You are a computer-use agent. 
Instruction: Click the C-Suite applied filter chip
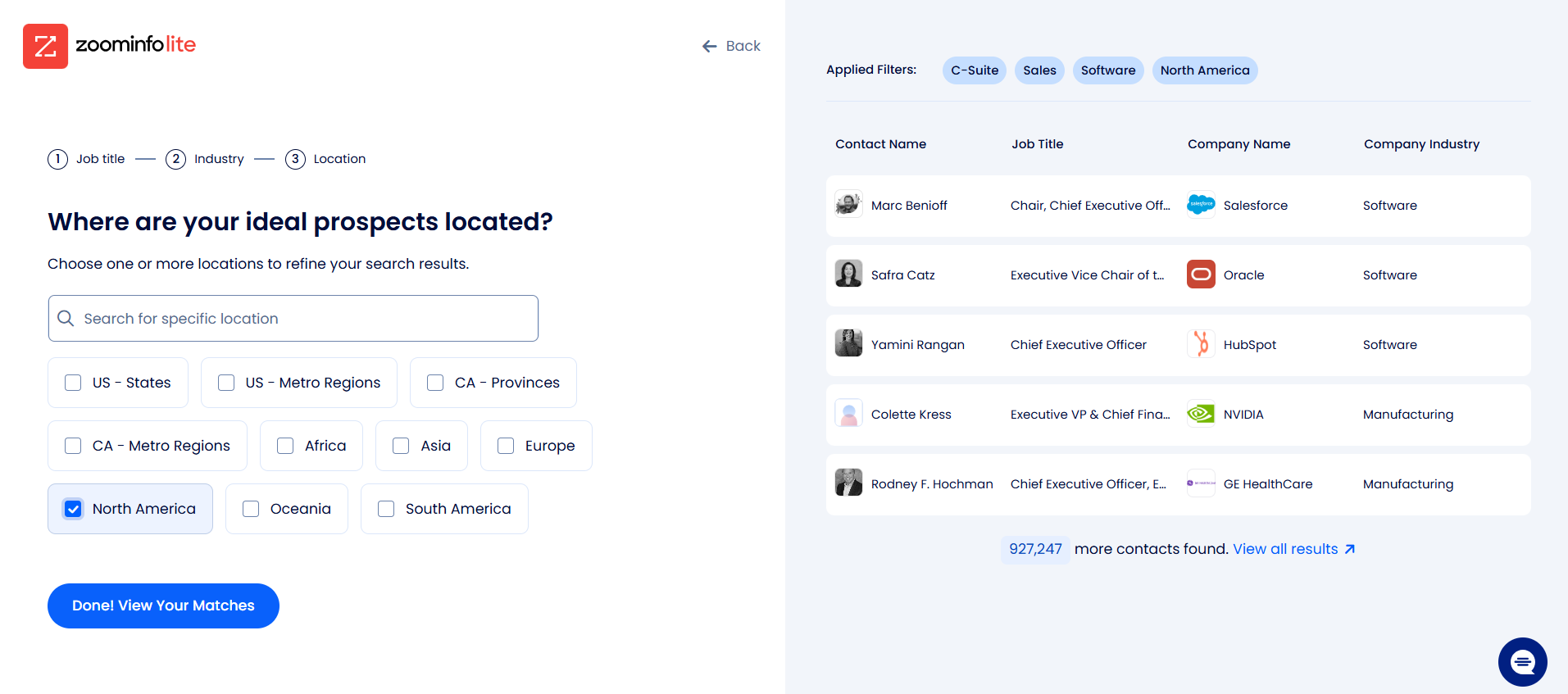pyautogui.click(x=975, y=70)
